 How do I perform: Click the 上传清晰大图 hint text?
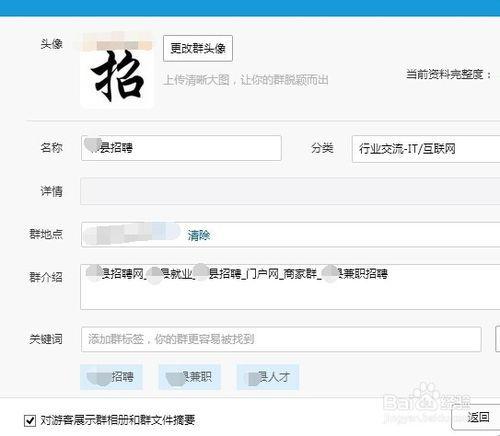click(x=246, y=80)
